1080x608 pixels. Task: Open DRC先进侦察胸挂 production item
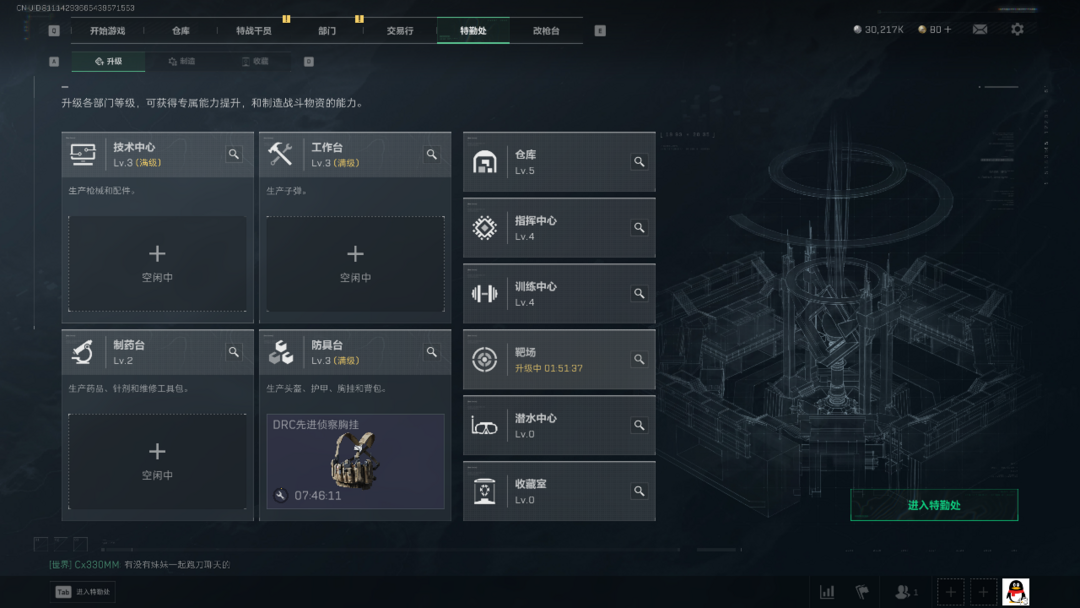[355, 461]
